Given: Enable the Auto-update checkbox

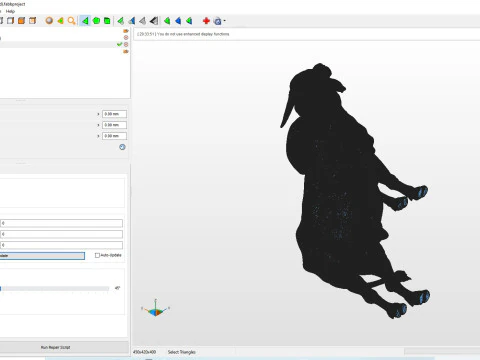Looking at the screenshot, I should click(x=97, y=255).
